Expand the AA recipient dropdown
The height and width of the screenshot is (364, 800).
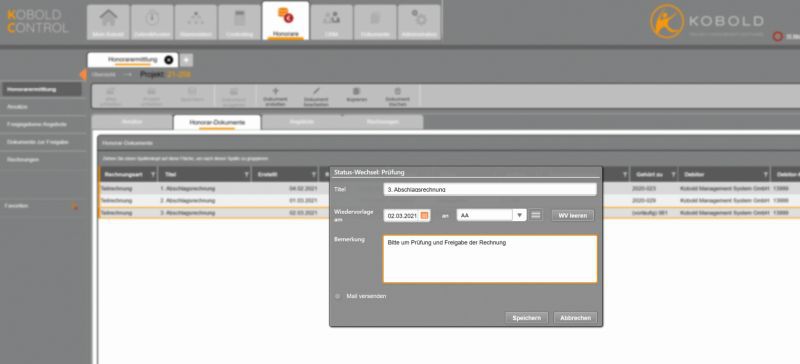(519, 215)
